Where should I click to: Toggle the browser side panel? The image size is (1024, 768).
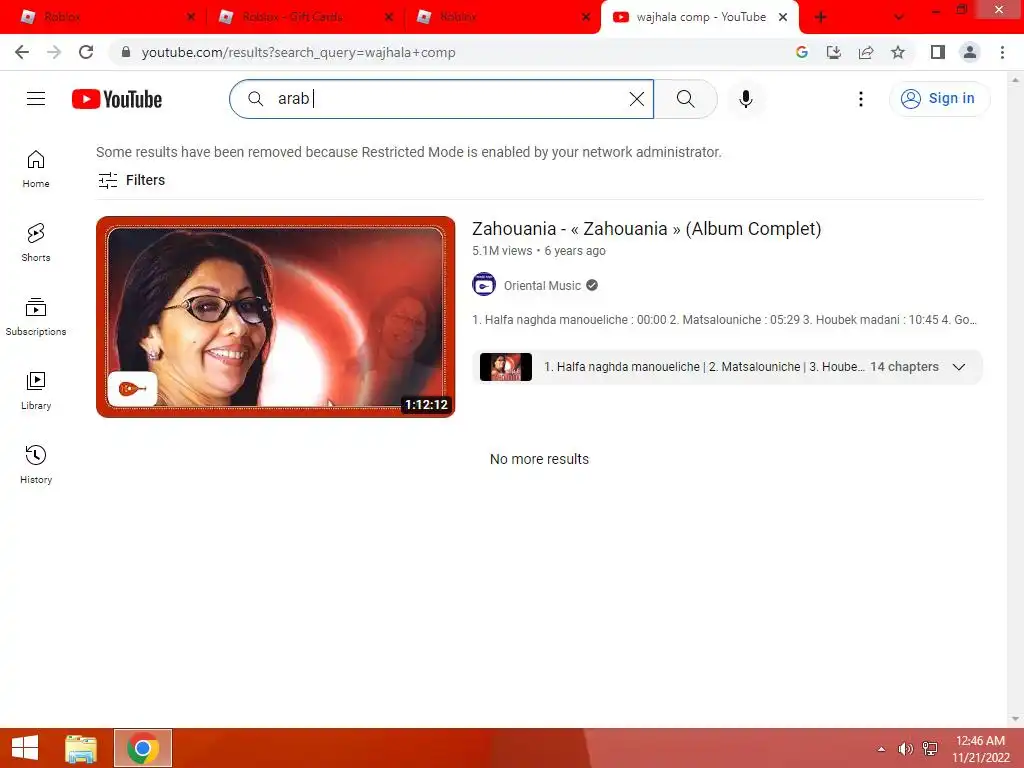pyautogui.click(x=938, y=52)
